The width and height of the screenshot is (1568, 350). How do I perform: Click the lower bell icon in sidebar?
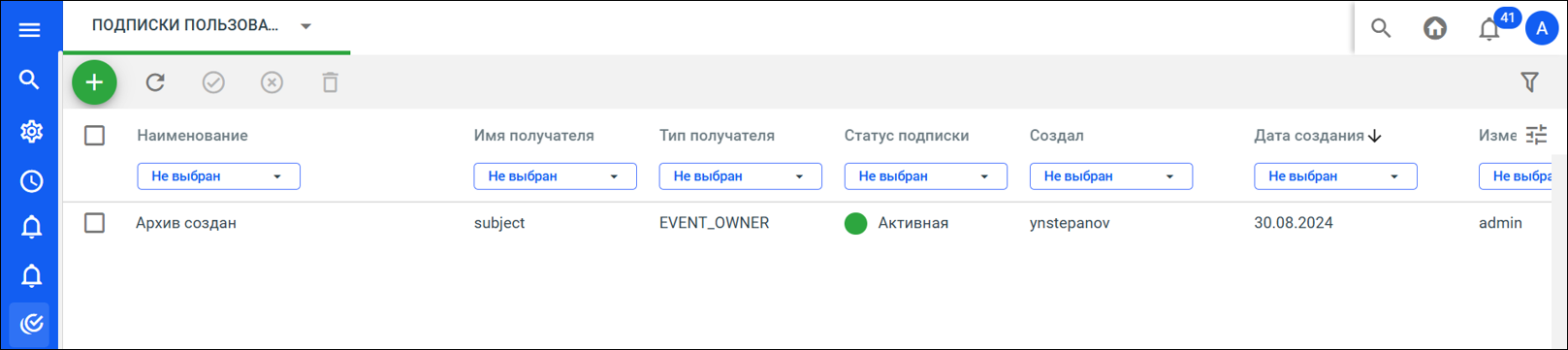pyautogui.click(x=31, y=276)
